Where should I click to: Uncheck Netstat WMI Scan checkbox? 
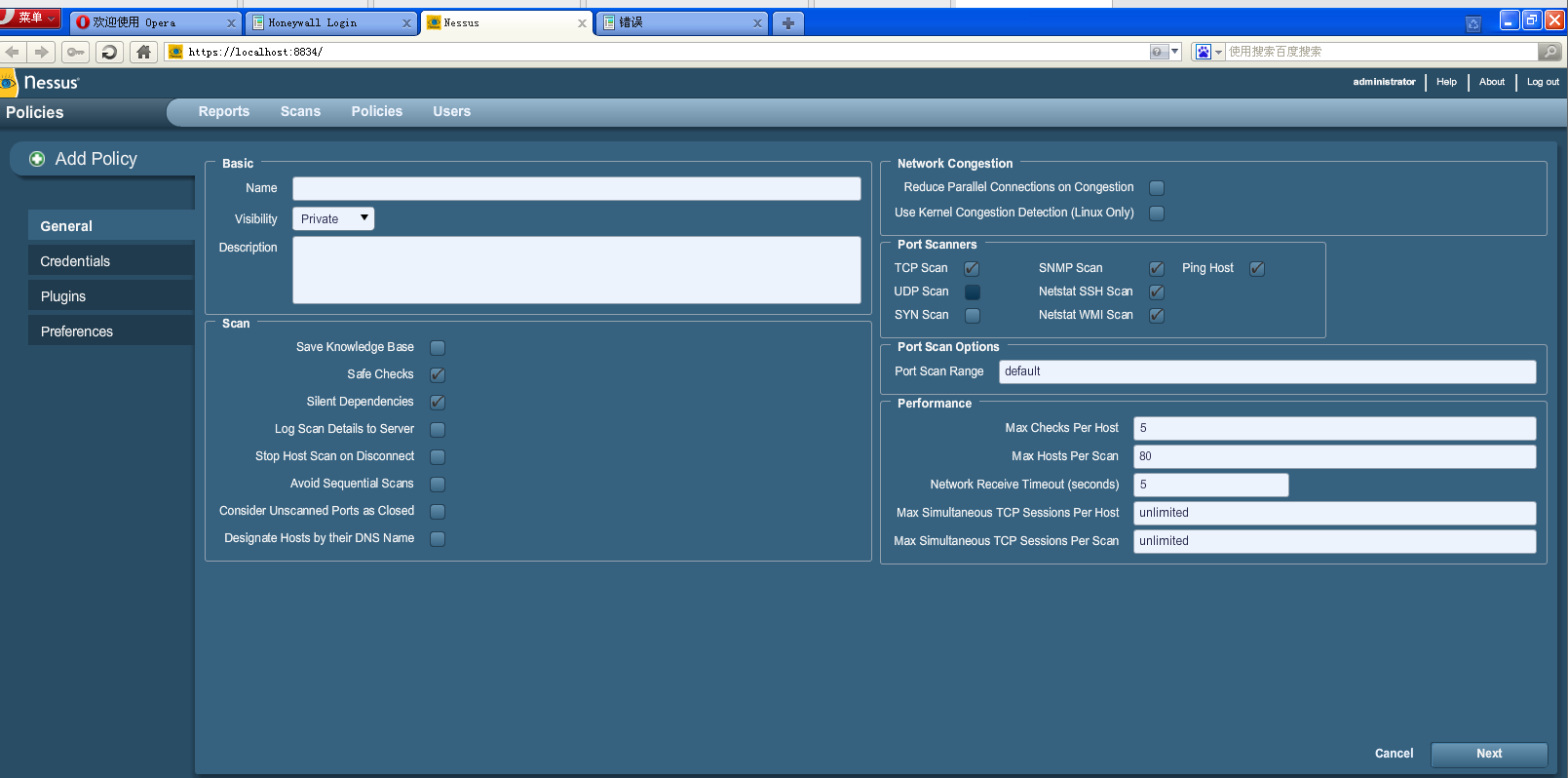point(1157,316)
